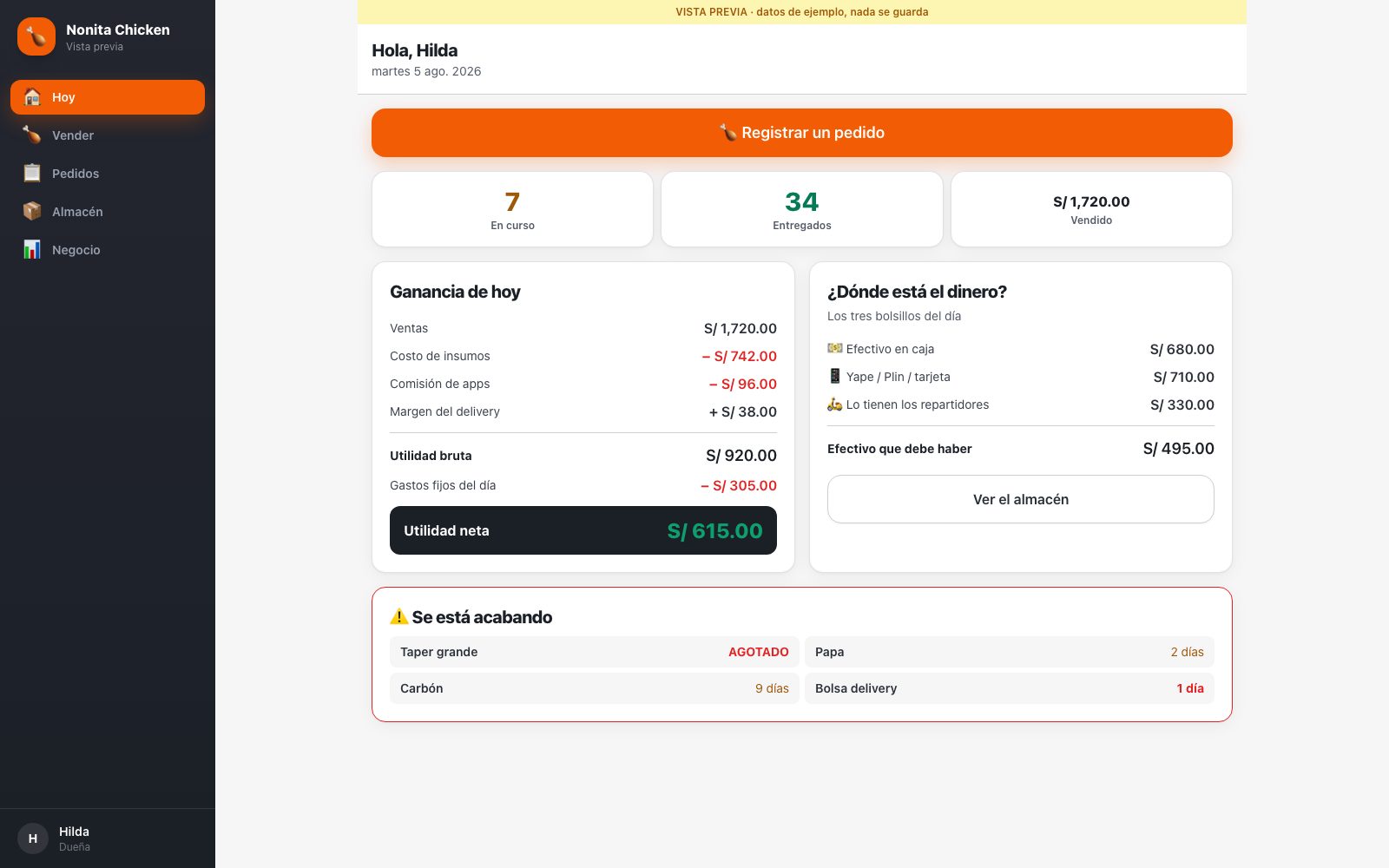Select the En curso orders card
1389x868 pixels.
(x=513, y=209)
